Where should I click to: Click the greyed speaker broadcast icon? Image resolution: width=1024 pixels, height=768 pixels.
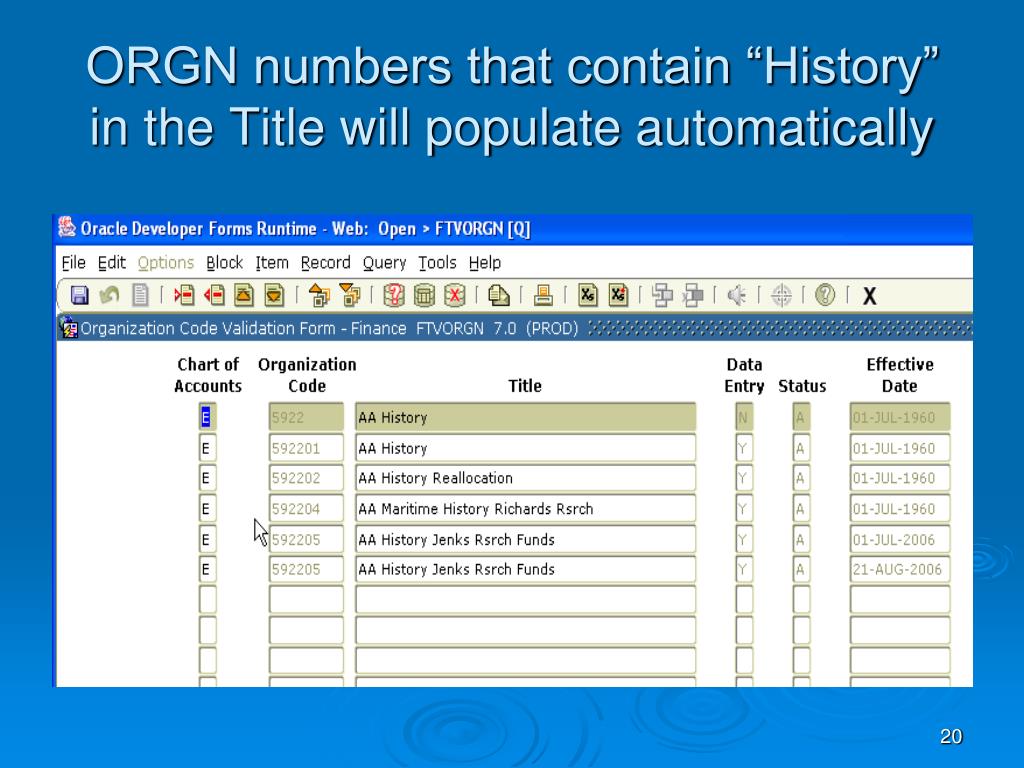[x=737, y=295]
